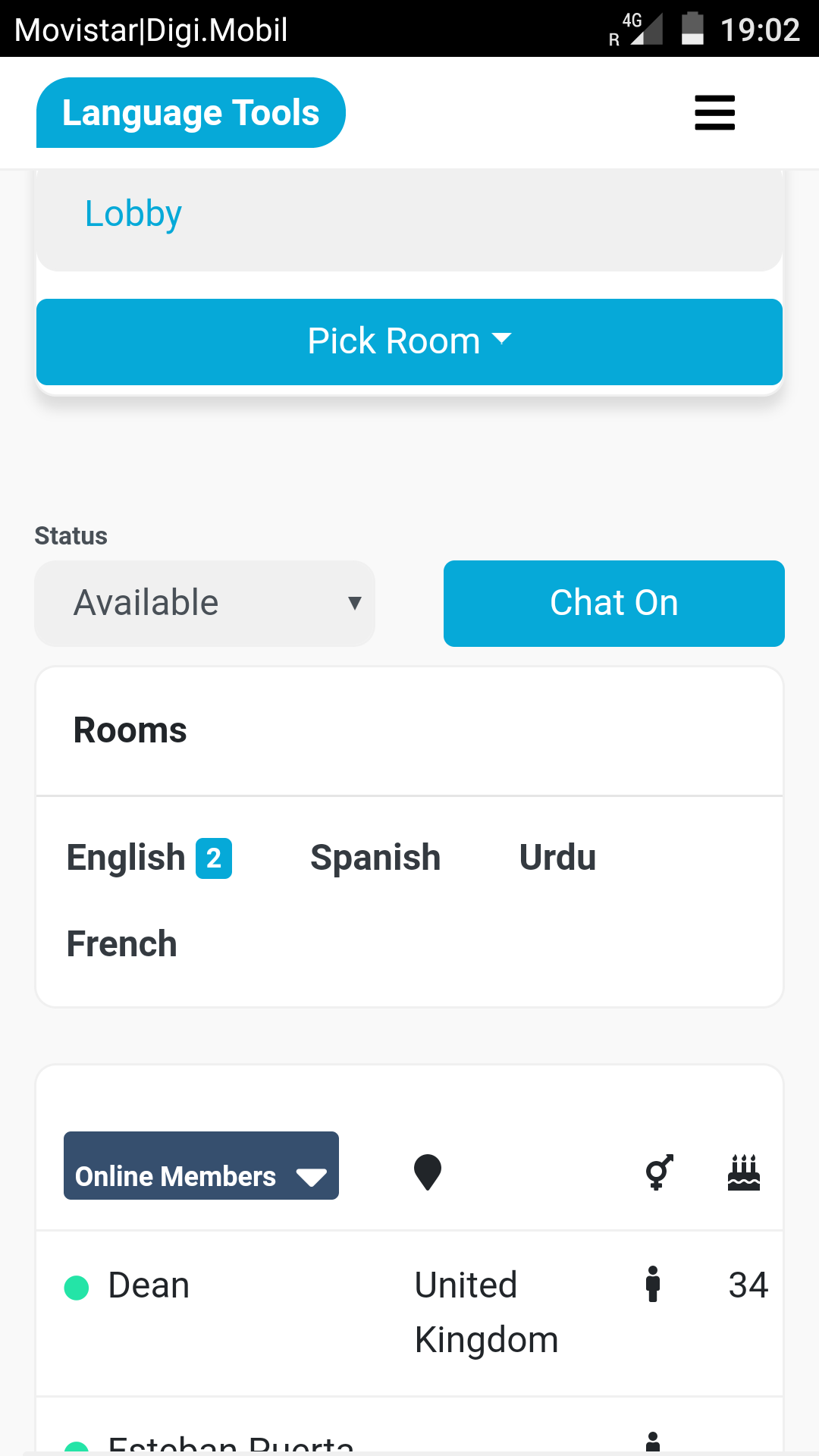Toggle the Chat On button

click(613, 604)
